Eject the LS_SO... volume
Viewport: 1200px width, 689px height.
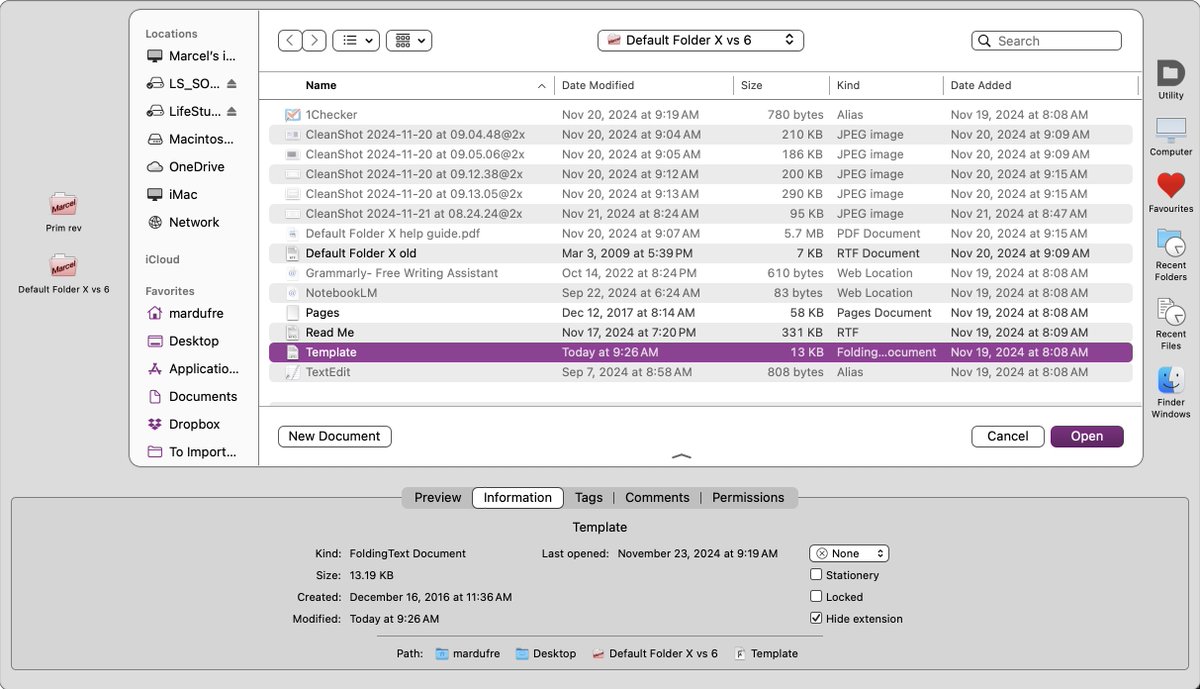232,83
